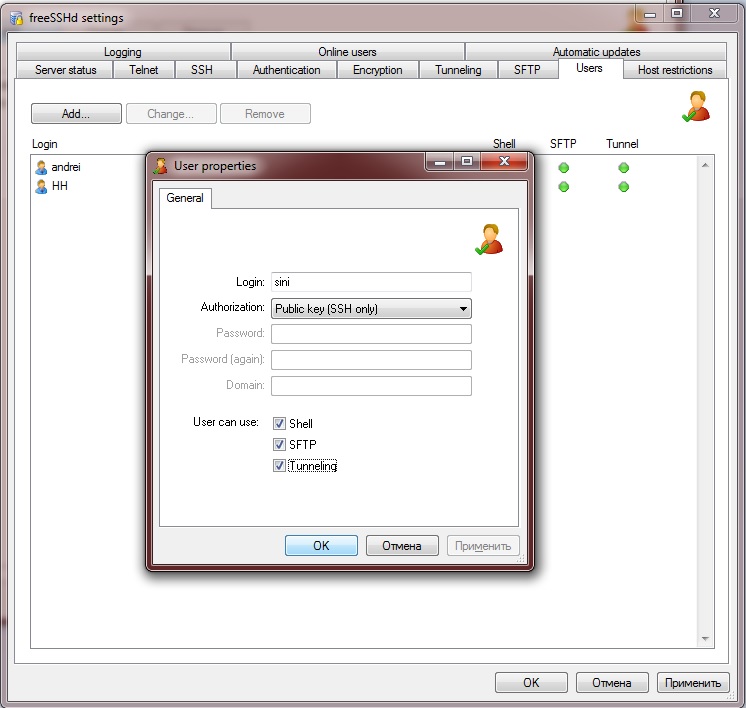This screenshot has width=746, height=708.
Task: Click the user list scroll up arrow
Action: 706,165
